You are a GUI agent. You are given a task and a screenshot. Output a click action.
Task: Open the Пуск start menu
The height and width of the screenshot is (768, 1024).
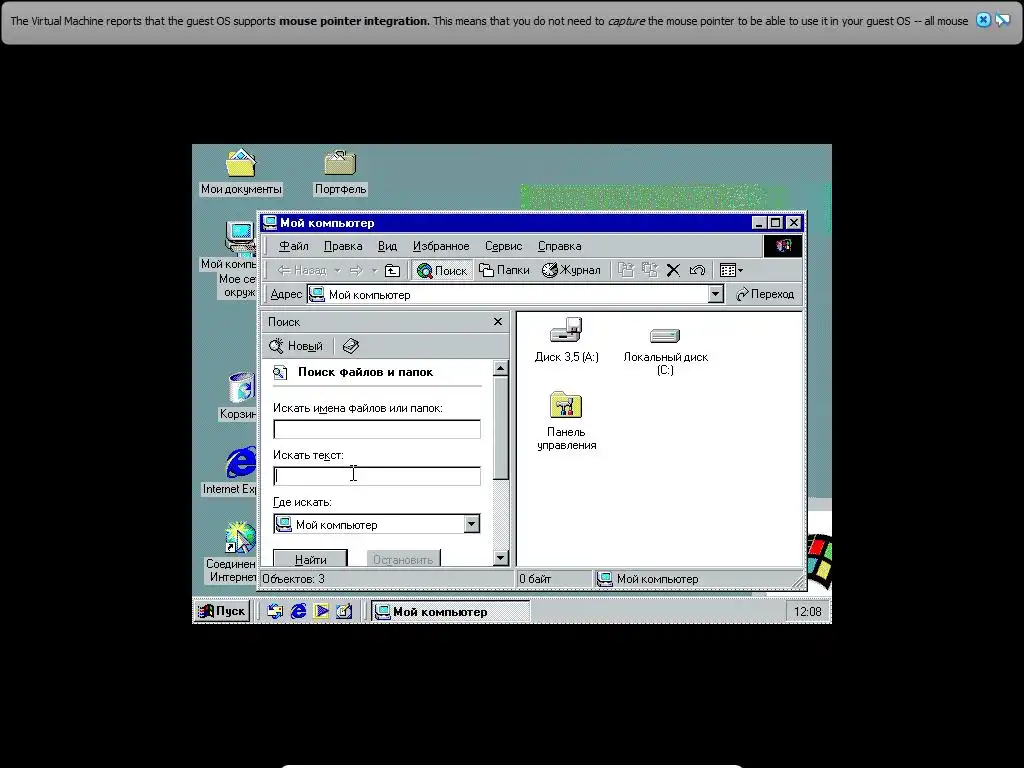223,611
